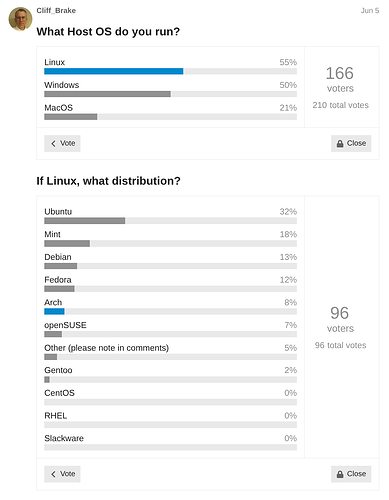The height and width of the screenshot is (500, 389).
Task: Click the '96 voters' count
Action: point(340,319)
